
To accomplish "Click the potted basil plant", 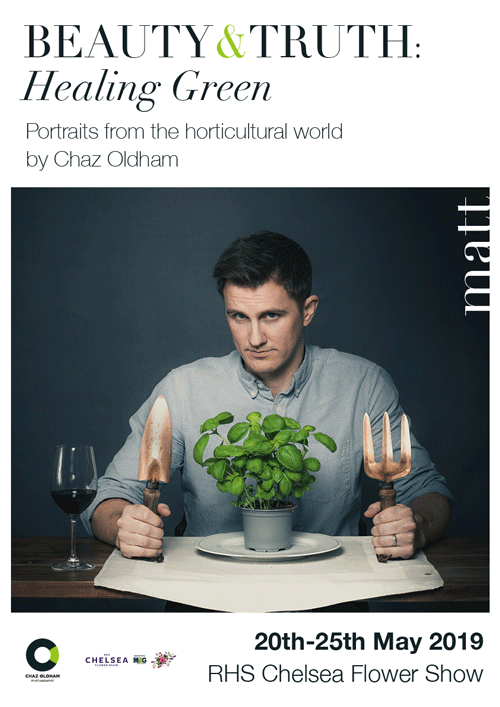I will click(266, 480).
